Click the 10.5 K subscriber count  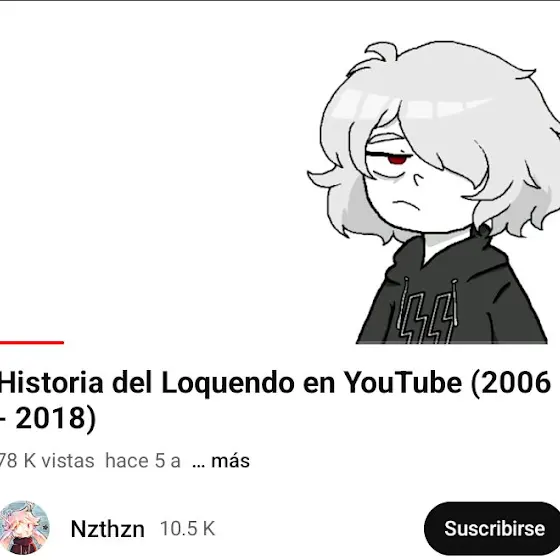point(188,528)
